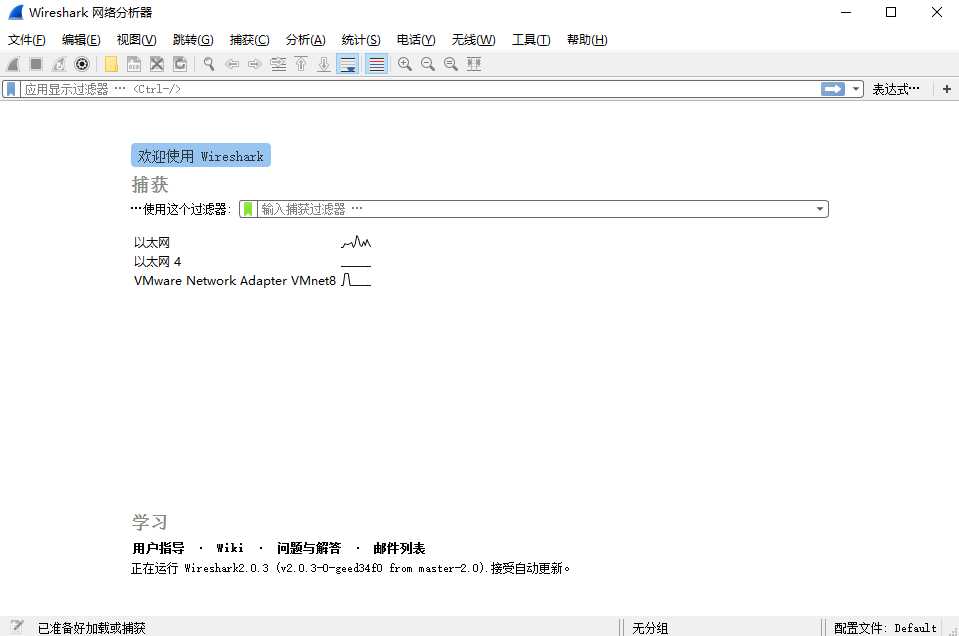This screenshot has width=959, height=636.
Task: Click the restart capture icon
Action: (x=59, y=64)
